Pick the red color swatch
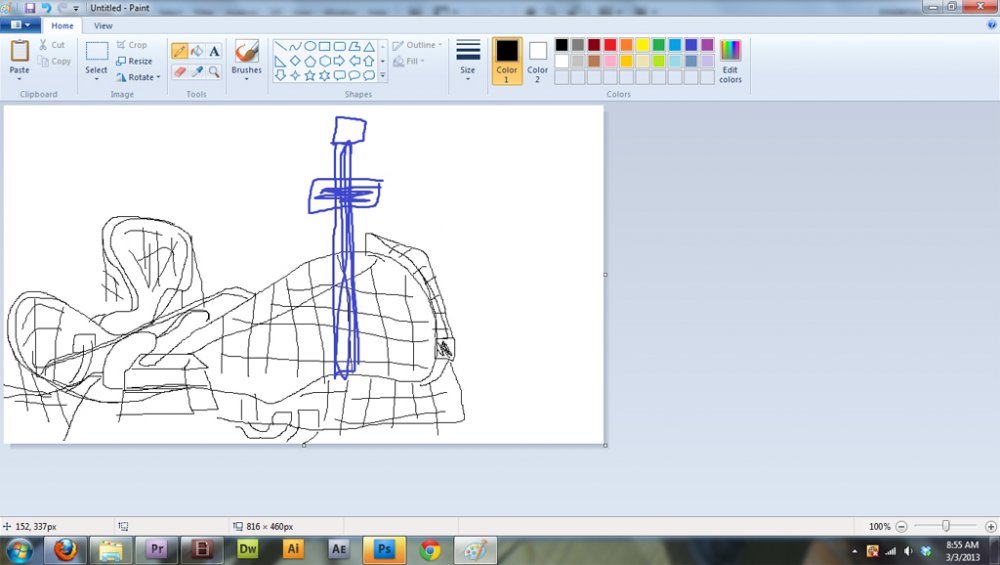 pos(610,45)
